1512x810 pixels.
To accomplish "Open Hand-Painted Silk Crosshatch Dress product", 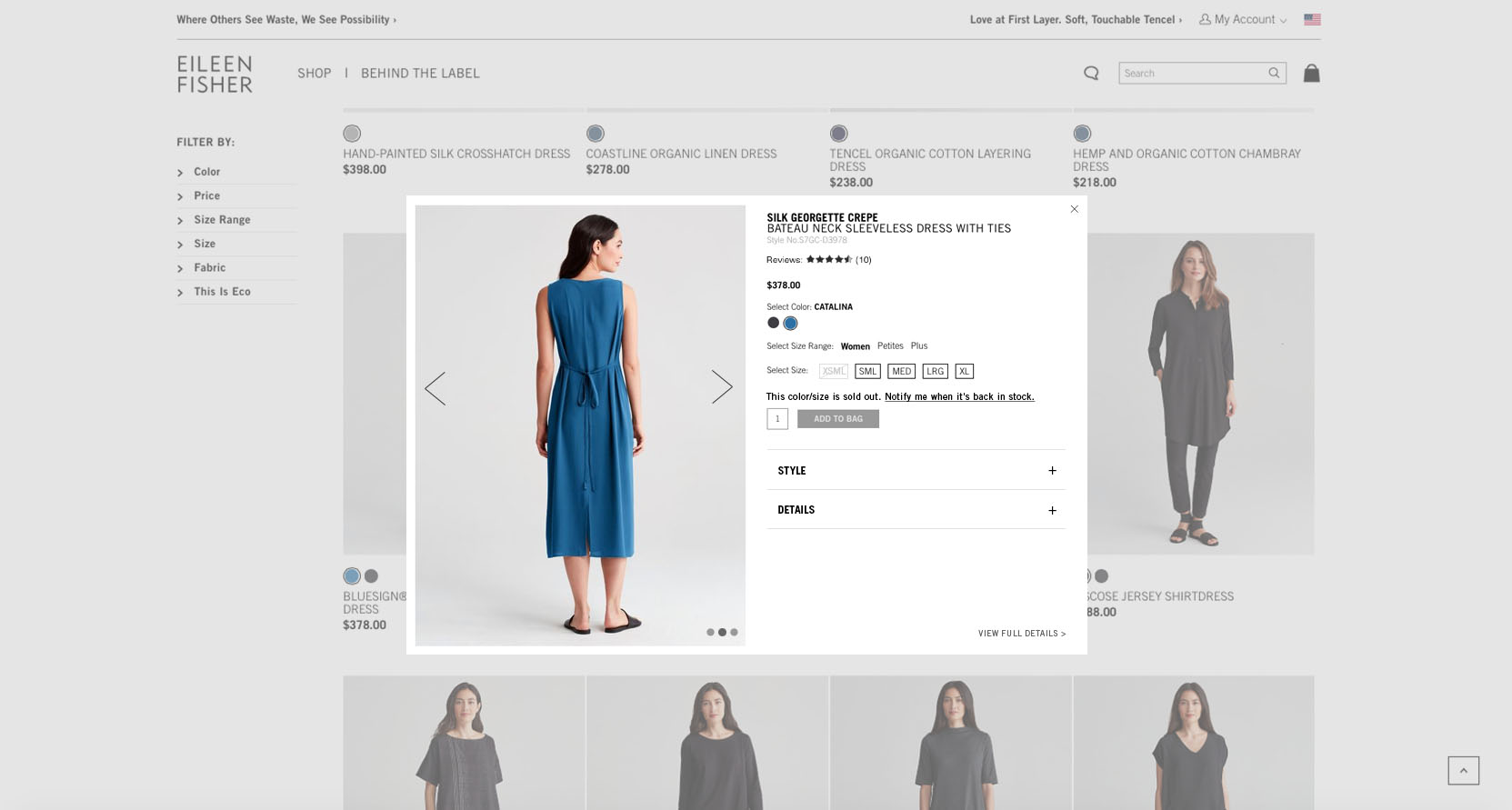I will (456, 154).
